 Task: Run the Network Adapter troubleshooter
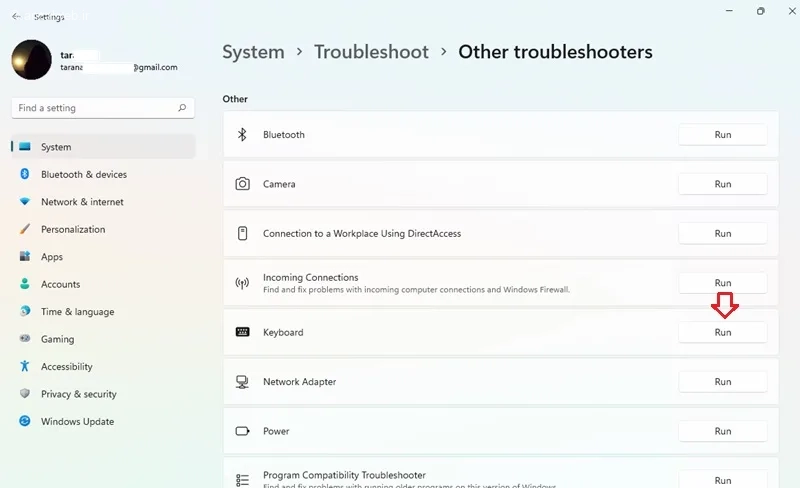tap(722, 382)
